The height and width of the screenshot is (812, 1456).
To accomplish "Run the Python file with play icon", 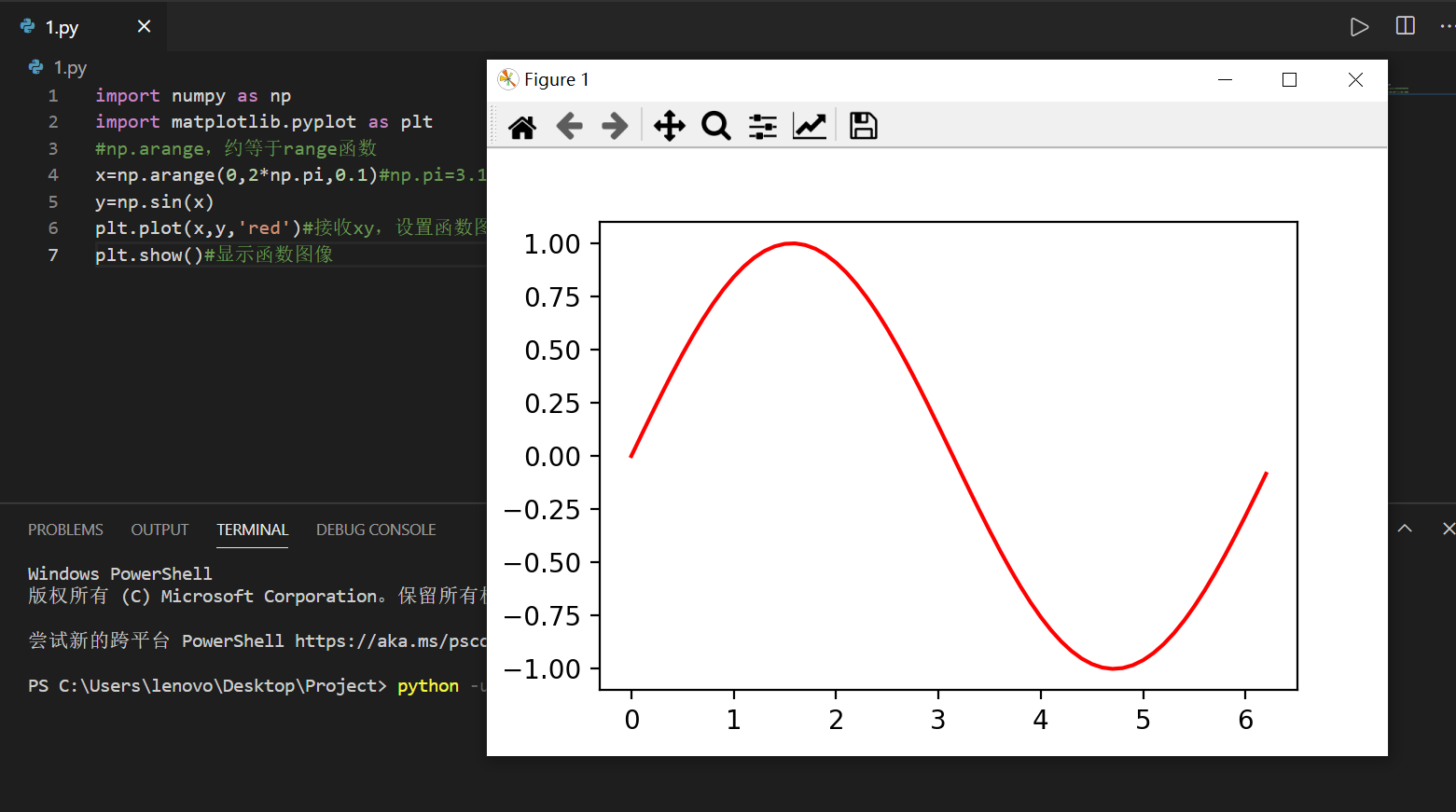I will [1360, 27].
